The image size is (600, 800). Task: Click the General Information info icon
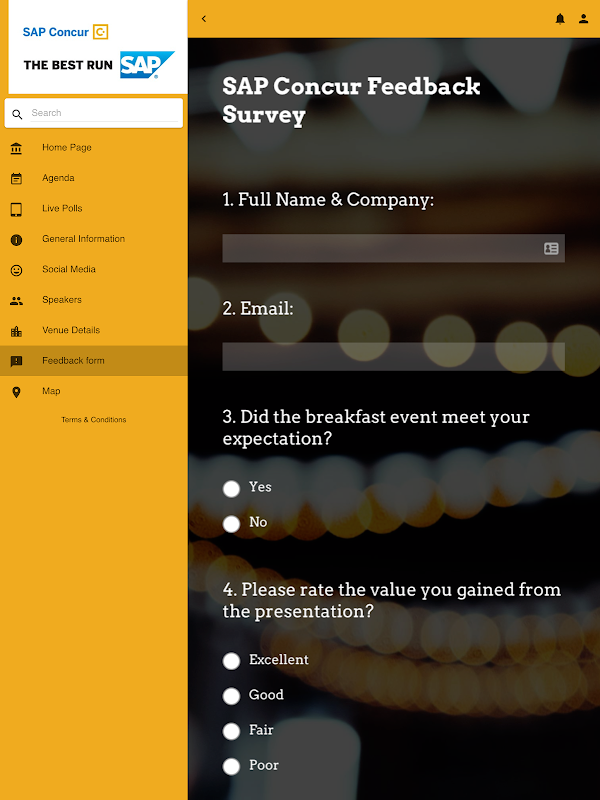click(16, 240)
